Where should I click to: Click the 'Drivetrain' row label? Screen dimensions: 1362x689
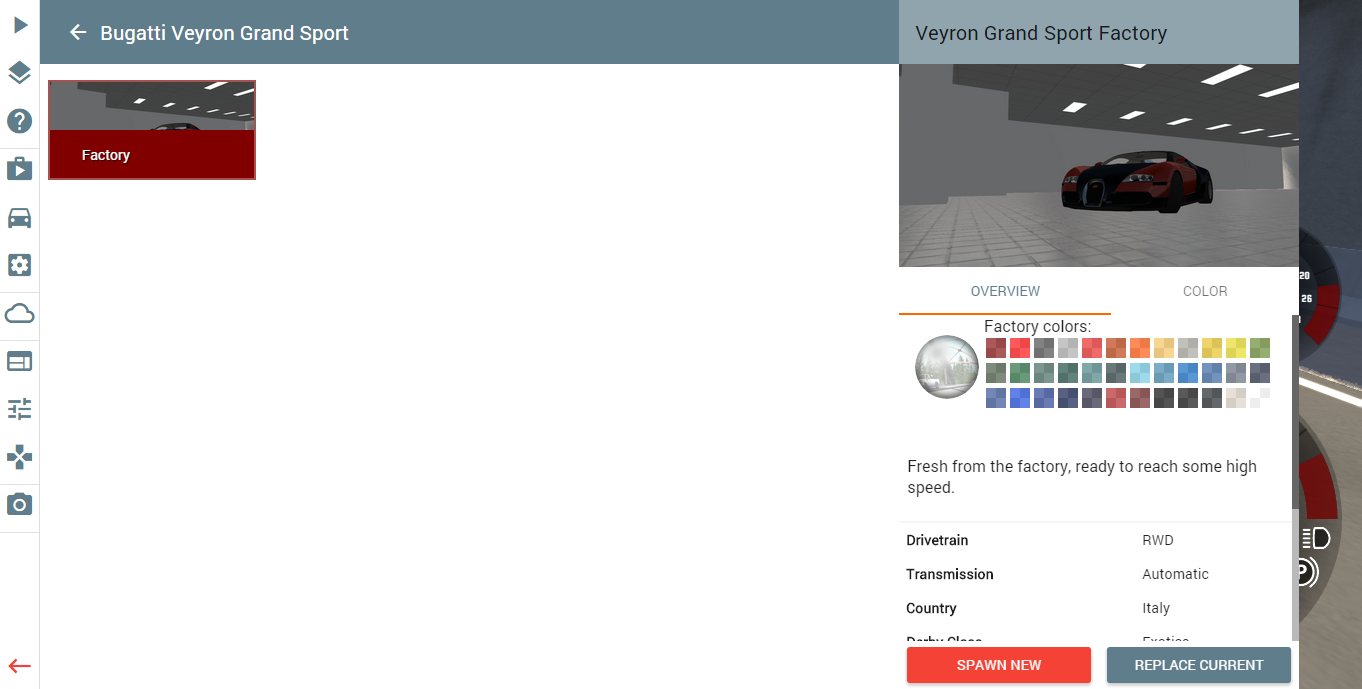[937, 540]
